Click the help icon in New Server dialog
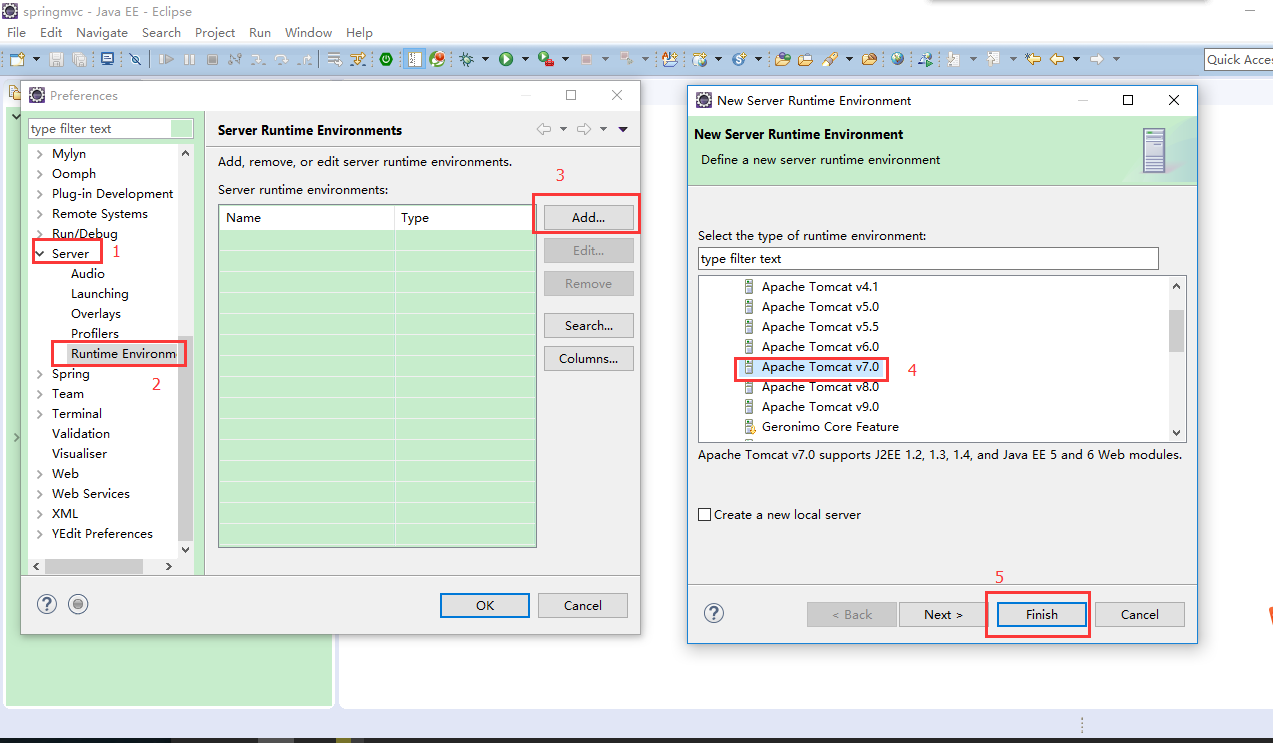 [714, 613]
